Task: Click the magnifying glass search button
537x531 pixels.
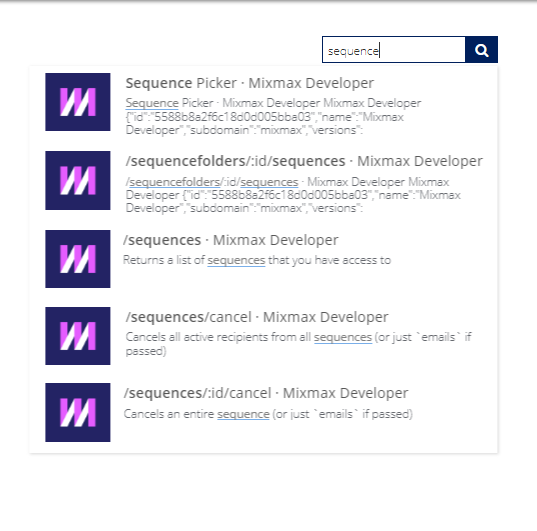Action: click(x=481, y=50)
